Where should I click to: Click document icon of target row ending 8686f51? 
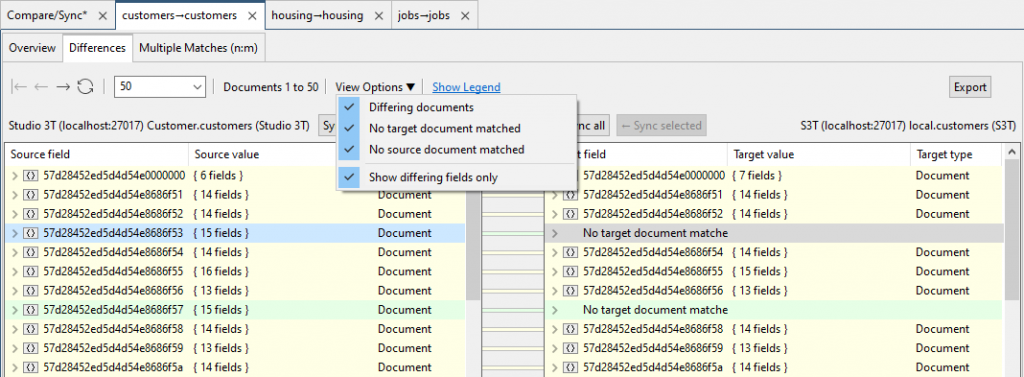(x=570, y=195)
